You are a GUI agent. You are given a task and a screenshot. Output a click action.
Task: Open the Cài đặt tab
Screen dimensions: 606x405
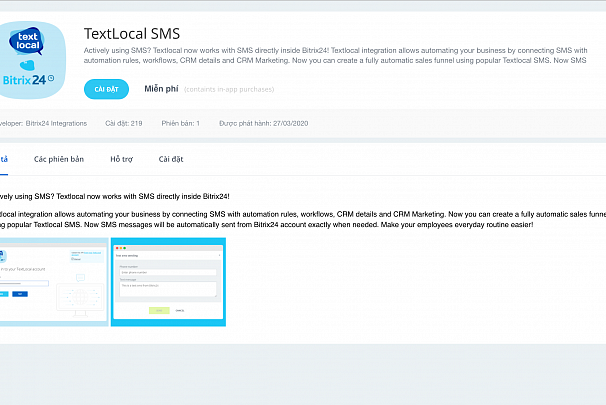(x=171, y=159)
